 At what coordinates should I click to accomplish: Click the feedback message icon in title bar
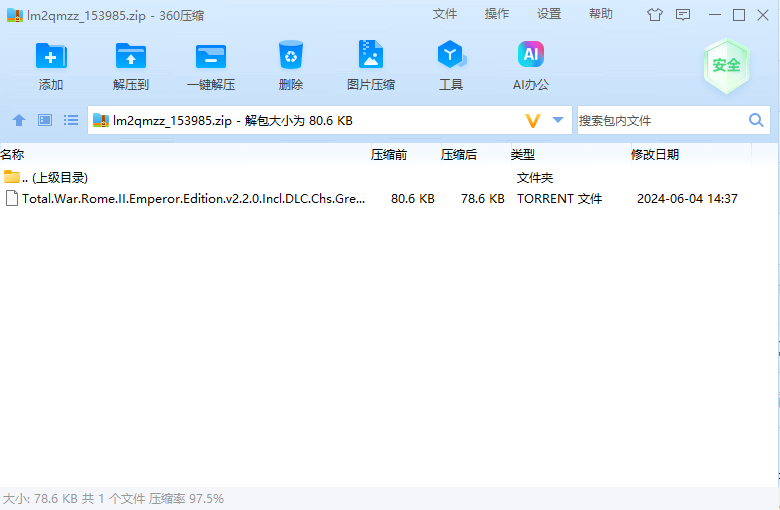pyautogui.click(x=683, y=15)
